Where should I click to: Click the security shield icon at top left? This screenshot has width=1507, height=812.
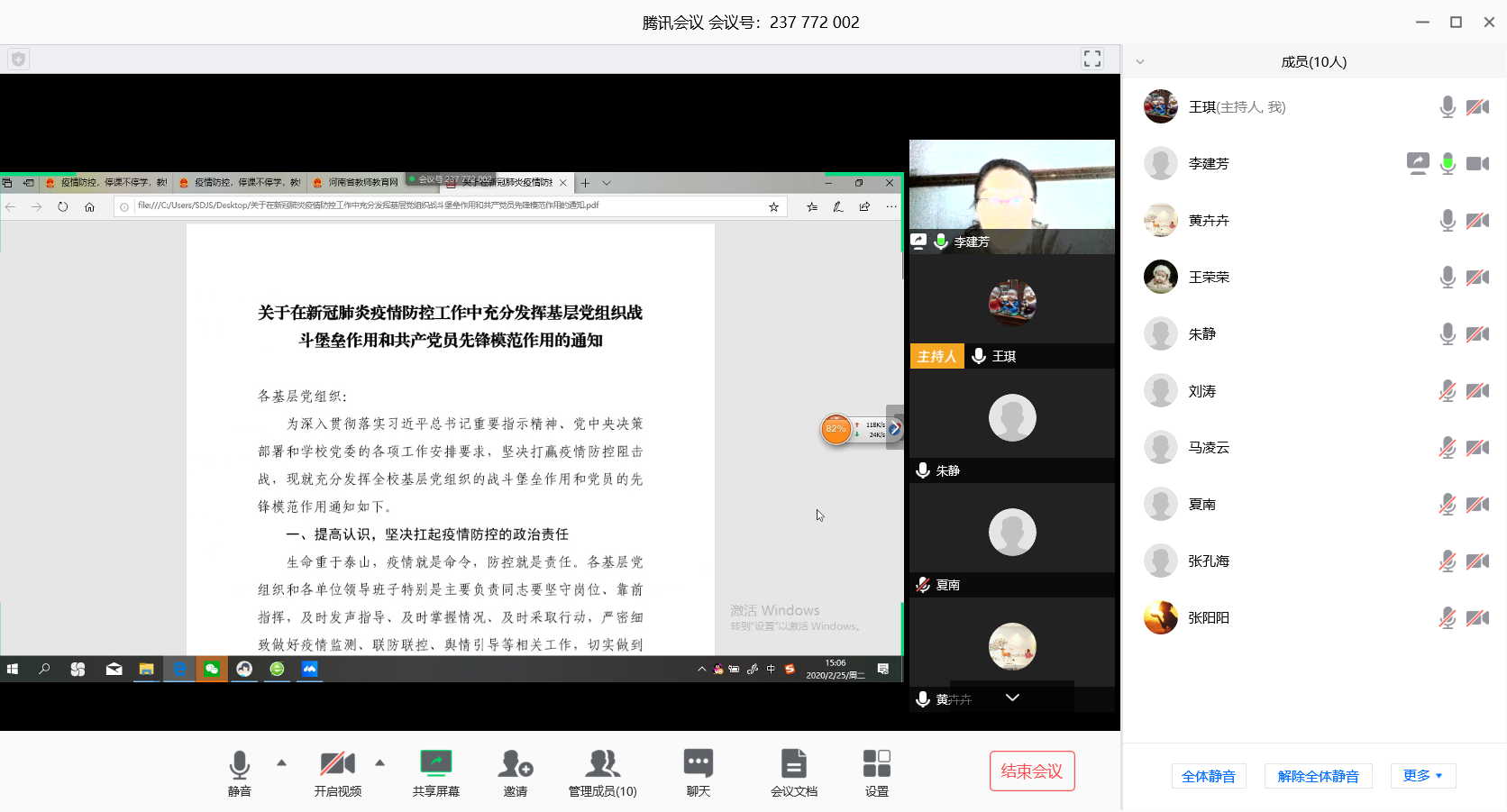point(18,59)
